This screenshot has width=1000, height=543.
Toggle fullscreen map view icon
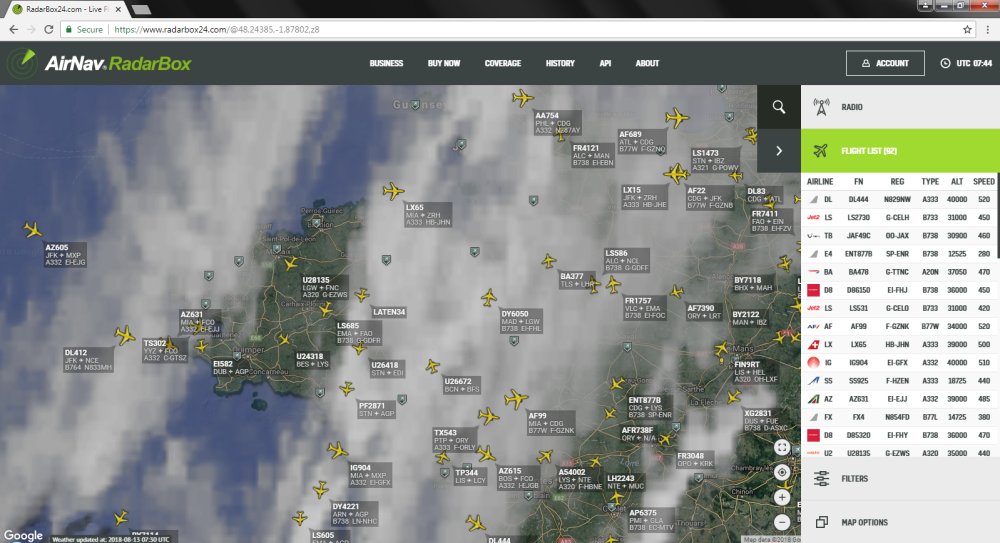(x=782, y=447)
